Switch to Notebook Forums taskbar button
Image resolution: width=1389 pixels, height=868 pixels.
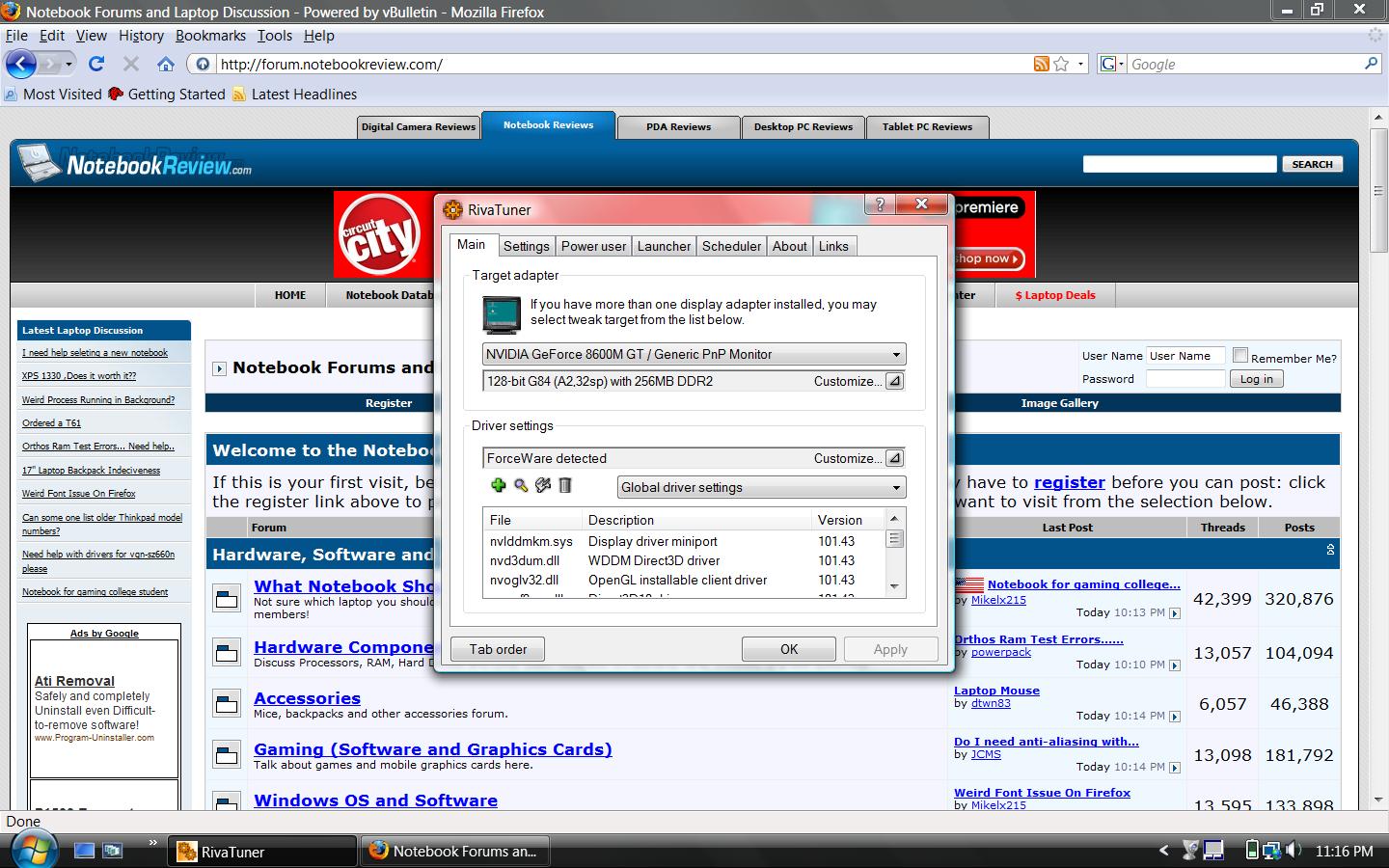(453, 851)
